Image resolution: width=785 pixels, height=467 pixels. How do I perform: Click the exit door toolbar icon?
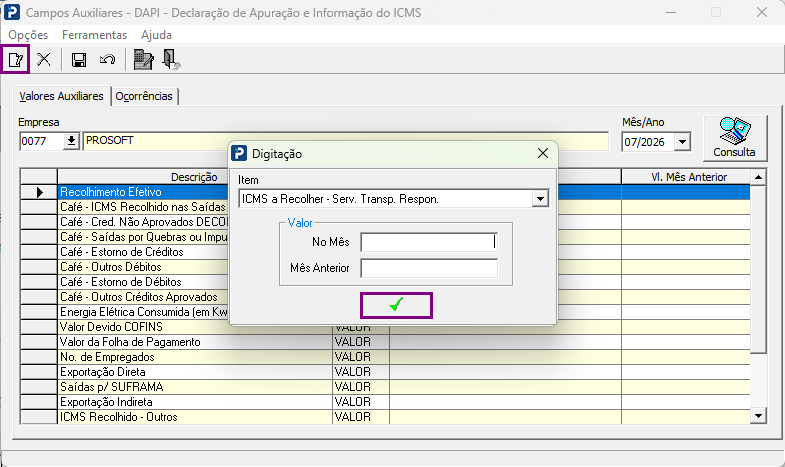tap(171, 60)
